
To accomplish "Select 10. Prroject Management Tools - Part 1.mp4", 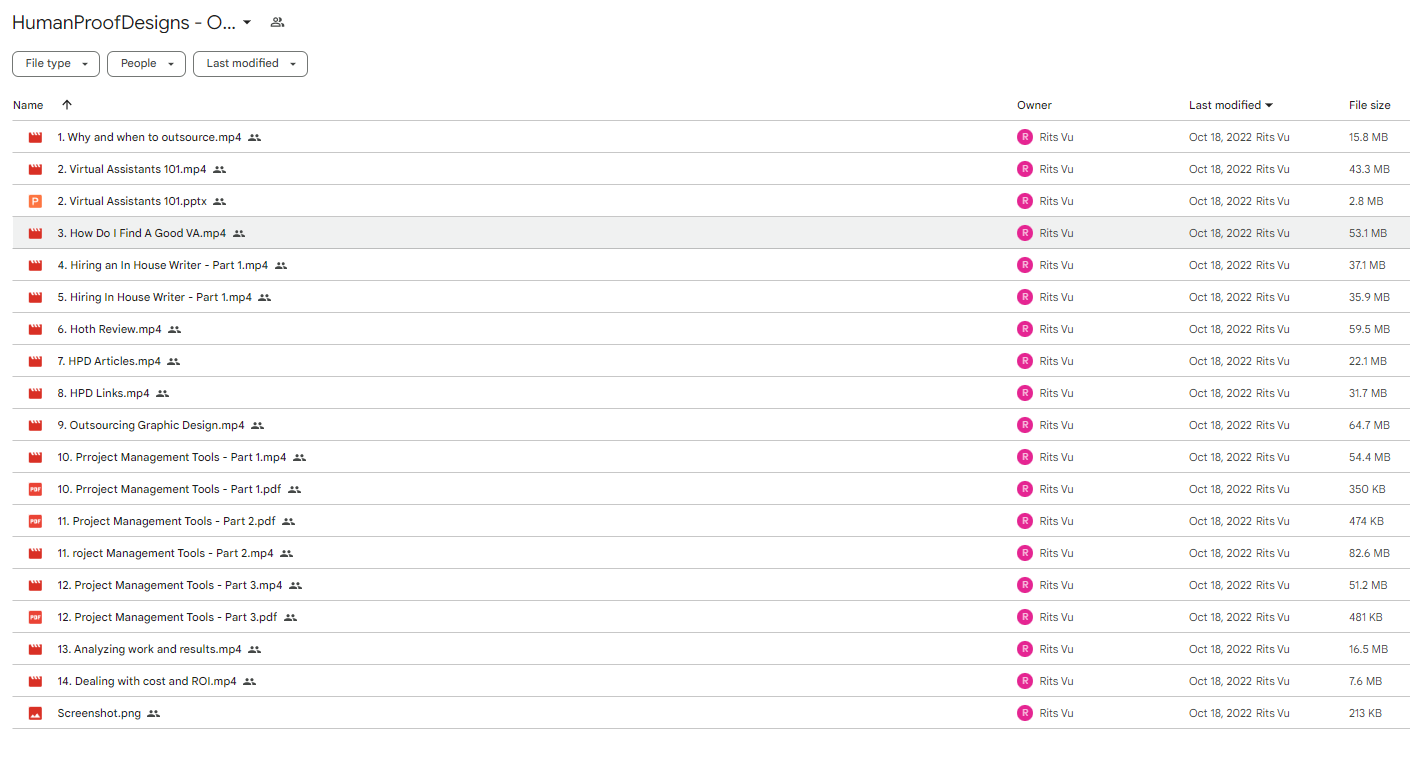I will 172,457.
